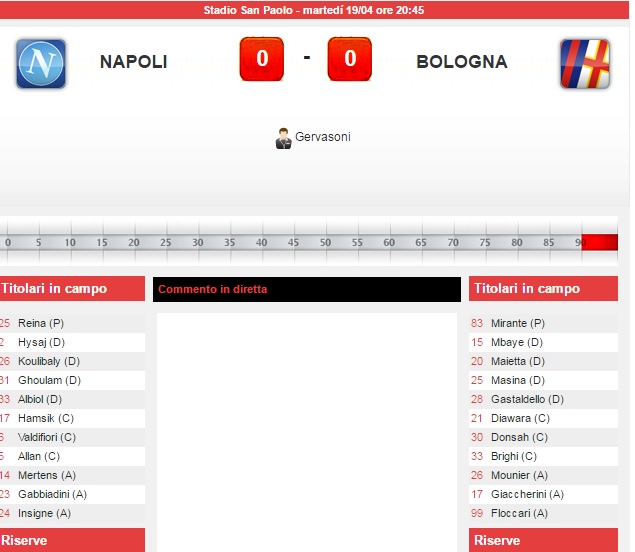Select Napoli goalkeeper Reina (P)
635x552 pixels.
[x=41, y=323]
